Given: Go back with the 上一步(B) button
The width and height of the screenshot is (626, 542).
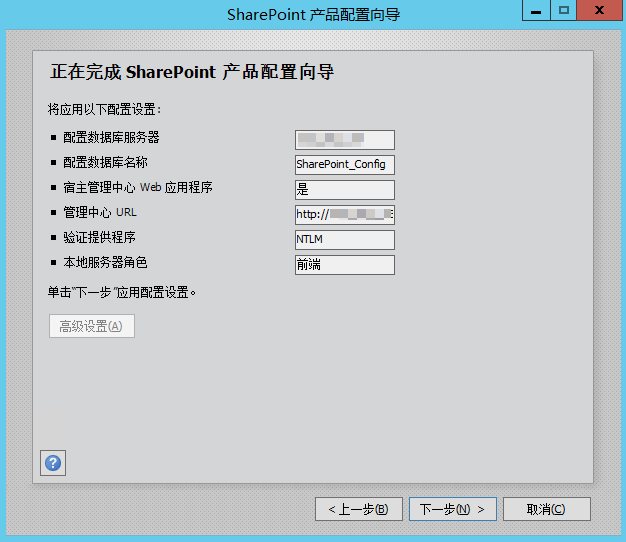Looking at the screenshot, I should (x=359, y=509).
